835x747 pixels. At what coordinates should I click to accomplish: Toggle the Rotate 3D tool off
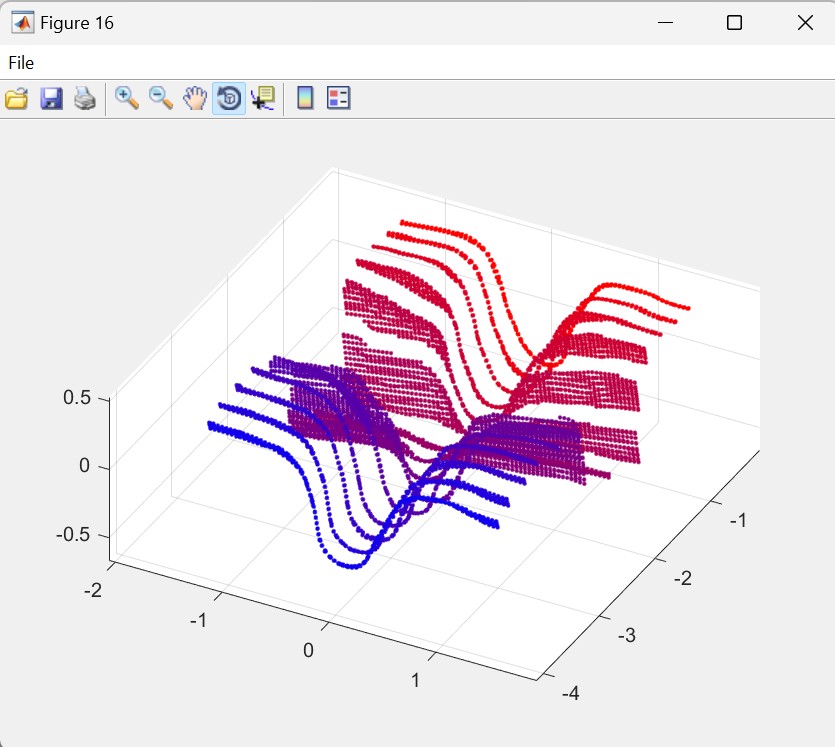point(229,98)
